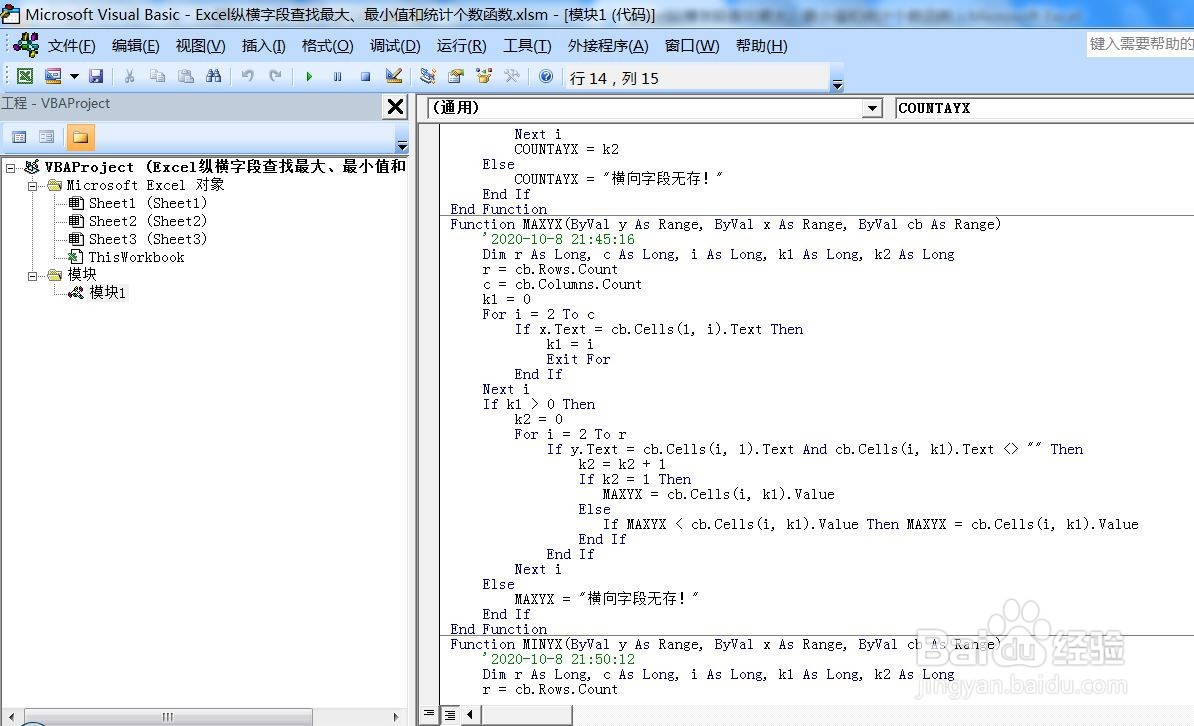Click code editor horizontal scroll left arrow
Image resolution: width=1194 pixels, height=726 pixels.
point(470,714)
